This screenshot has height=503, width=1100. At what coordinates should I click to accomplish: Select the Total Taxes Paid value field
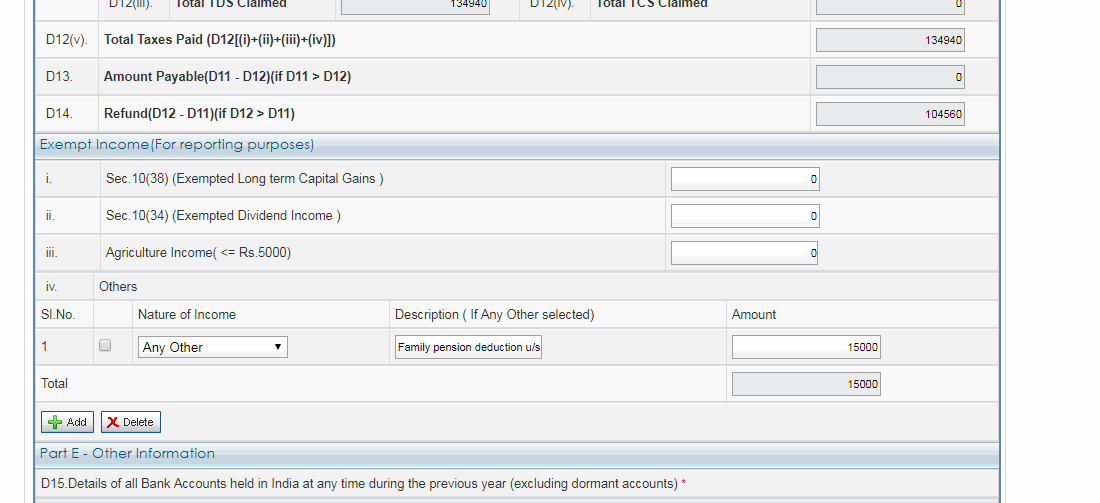tap(890, 40)
